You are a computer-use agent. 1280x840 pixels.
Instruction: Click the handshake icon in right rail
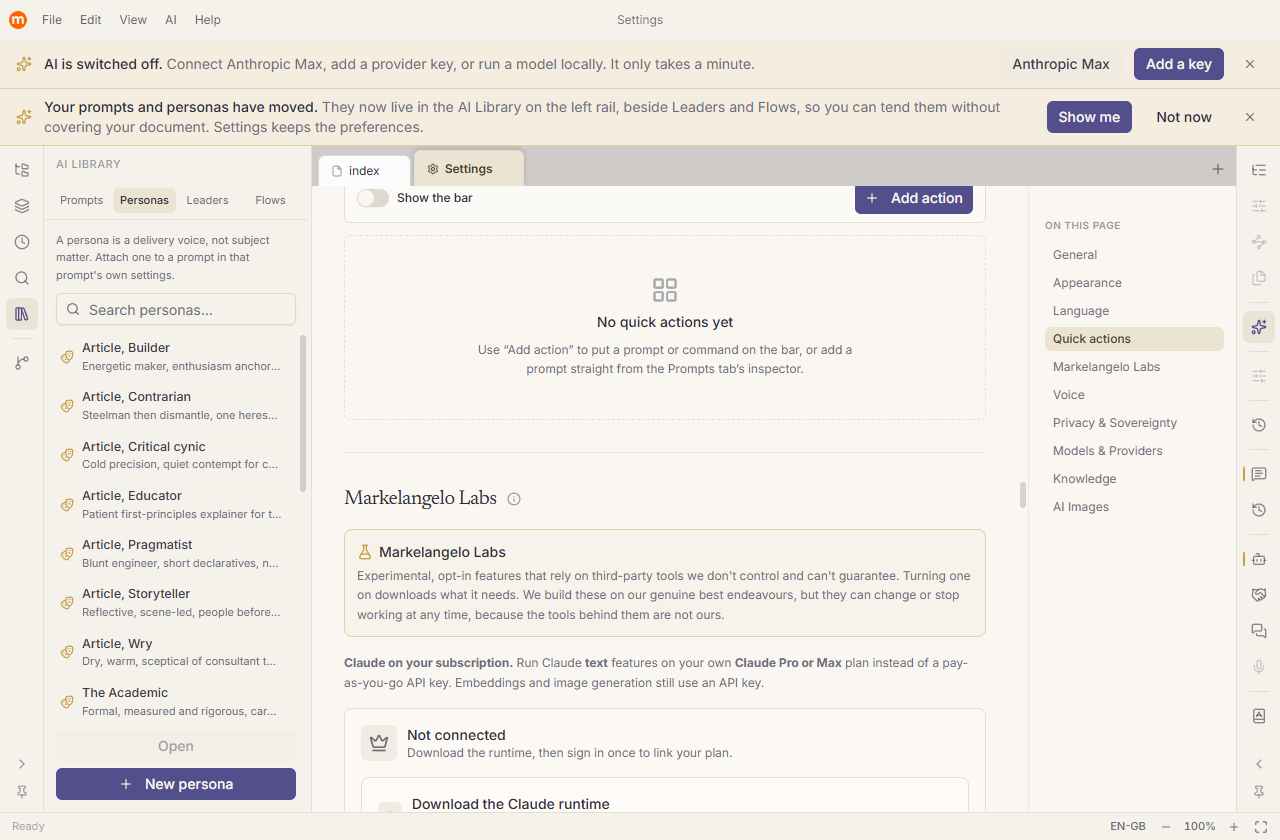tap(1259, 595)
